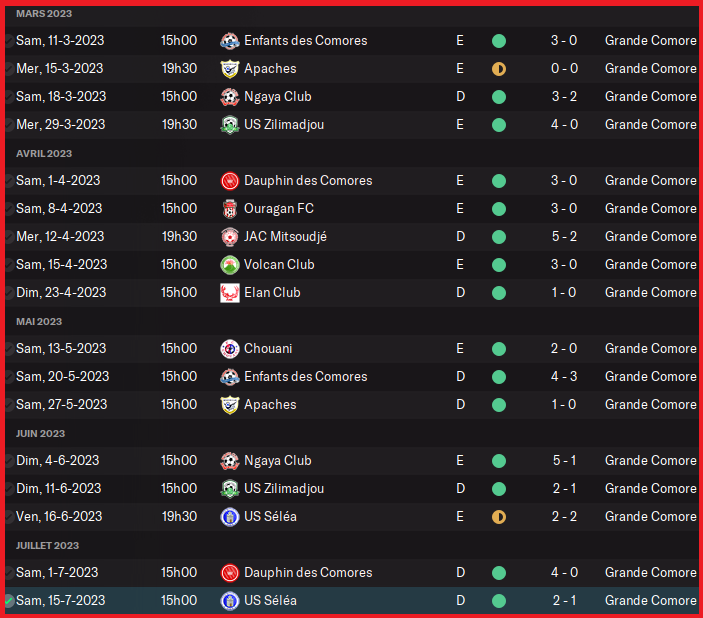703x618 pixels.
Task: Click the Ouragan FC club badge
Action: [230, 209]
